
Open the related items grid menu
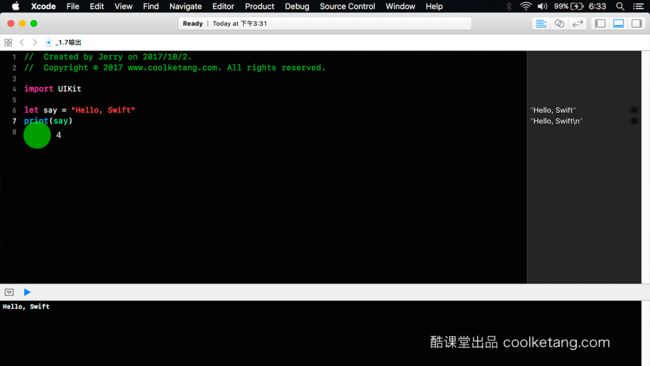8,42
